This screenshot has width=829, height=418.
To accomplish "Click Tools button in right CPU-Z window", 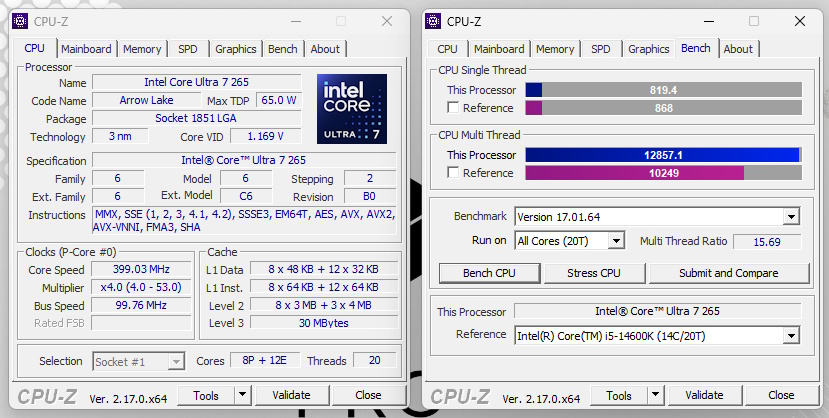I will point(619,395).
